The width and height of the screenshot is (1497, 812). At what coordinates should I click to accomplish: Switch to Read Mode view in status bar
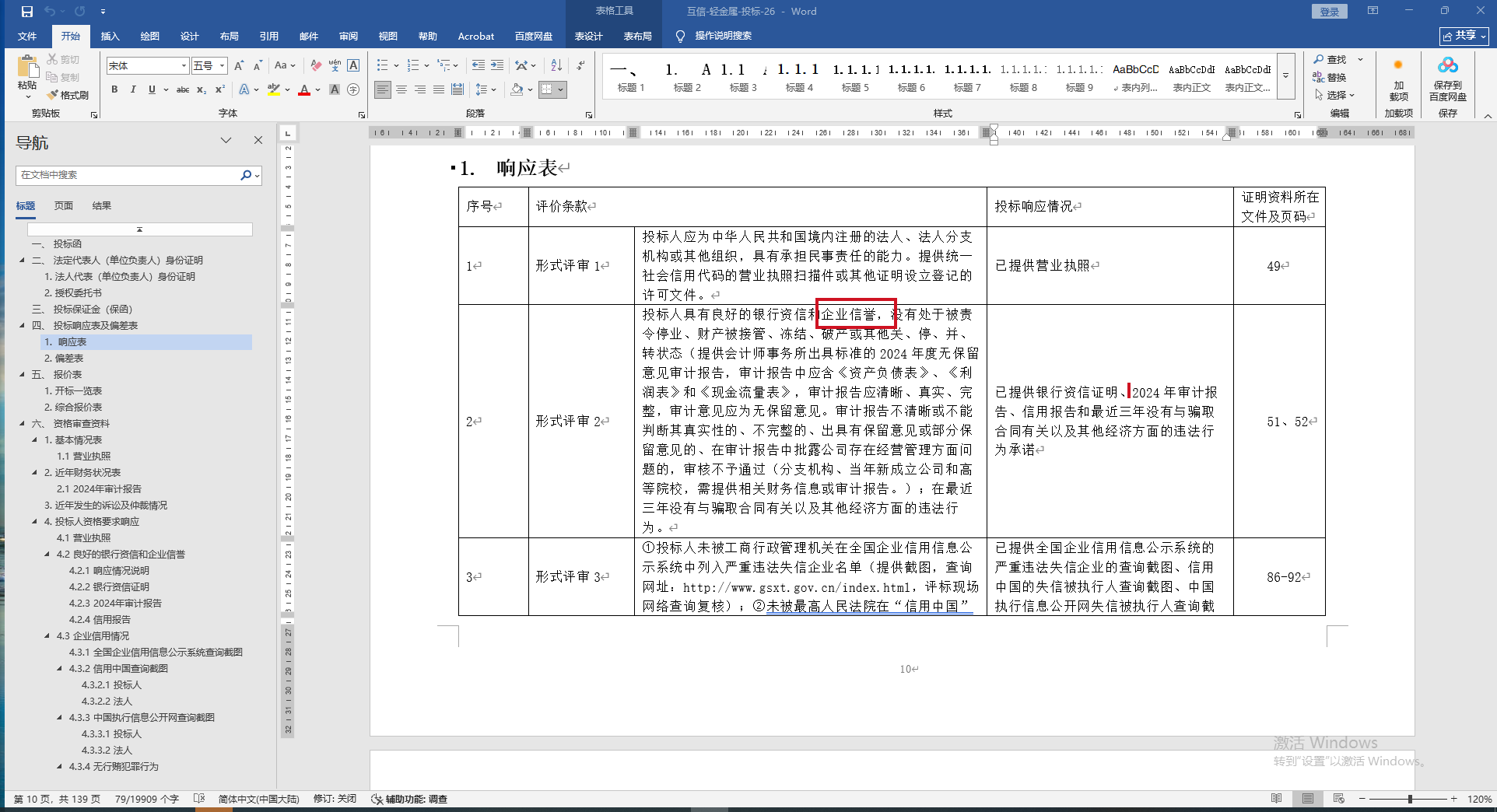point(1276,799)
